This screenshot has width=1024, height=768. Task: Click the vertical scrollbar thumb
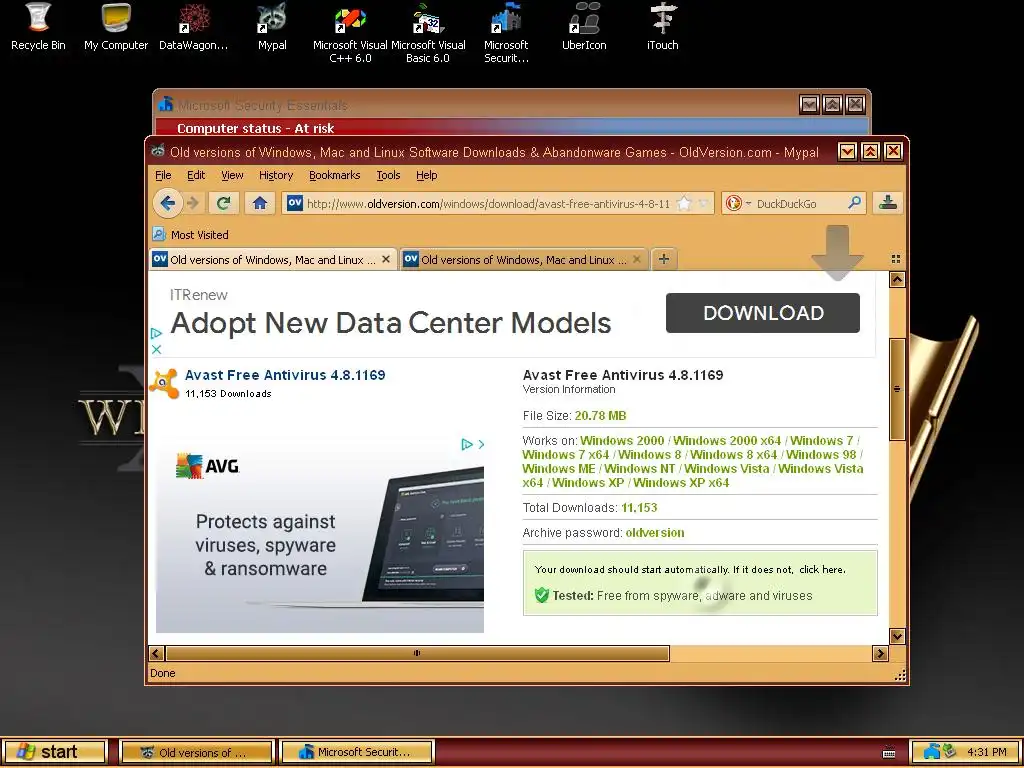coord(897,389)
